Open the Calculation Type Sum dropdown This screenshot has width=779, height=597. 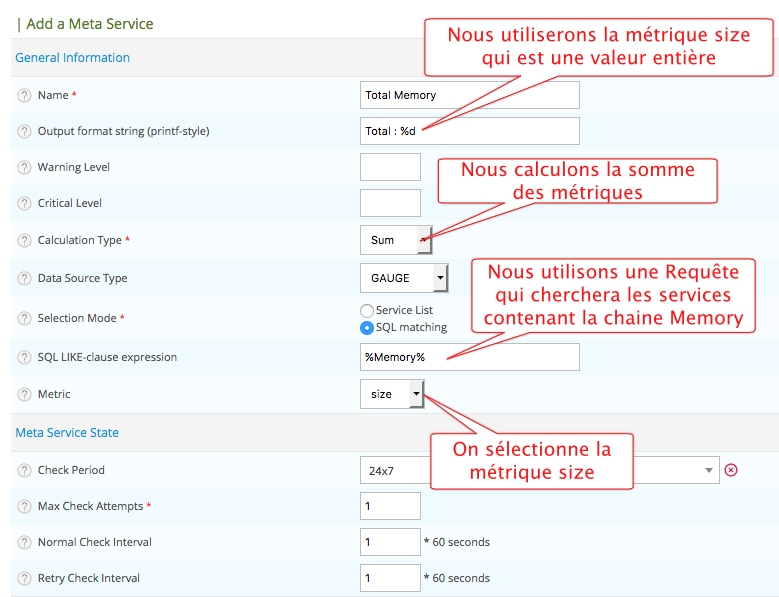(395, 240)
